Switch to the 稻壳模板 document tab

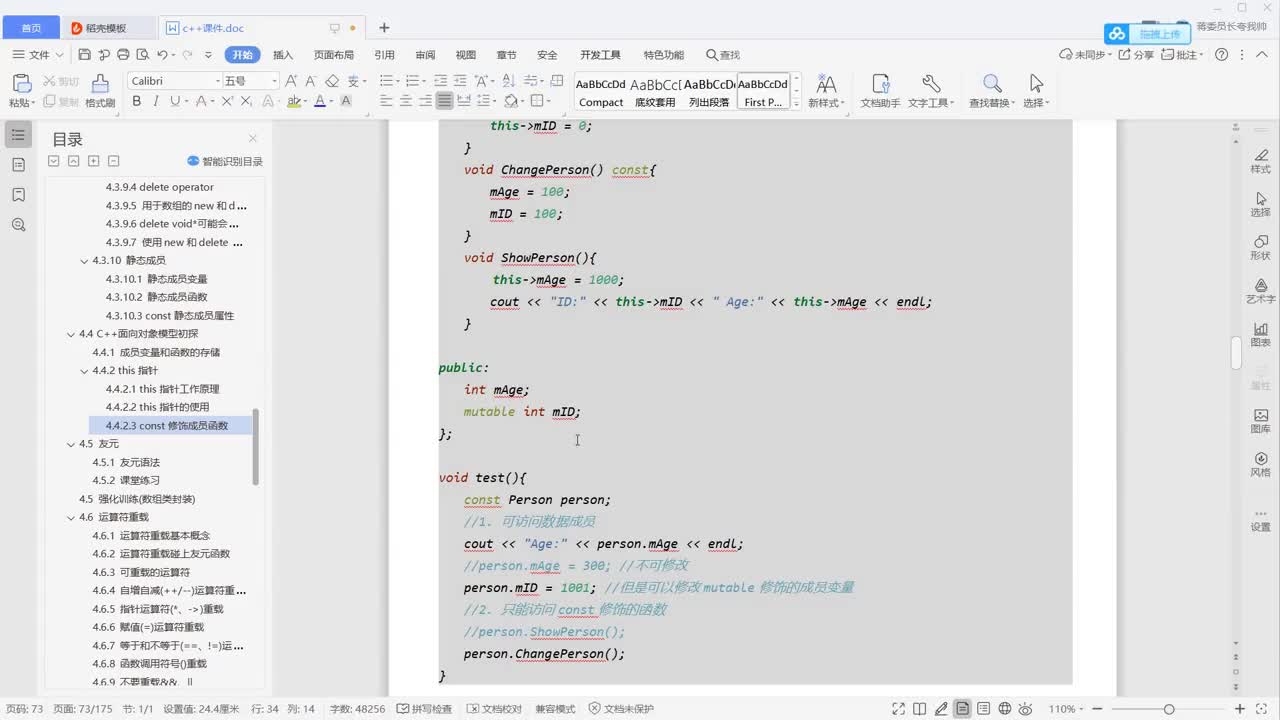coord(108,28)
